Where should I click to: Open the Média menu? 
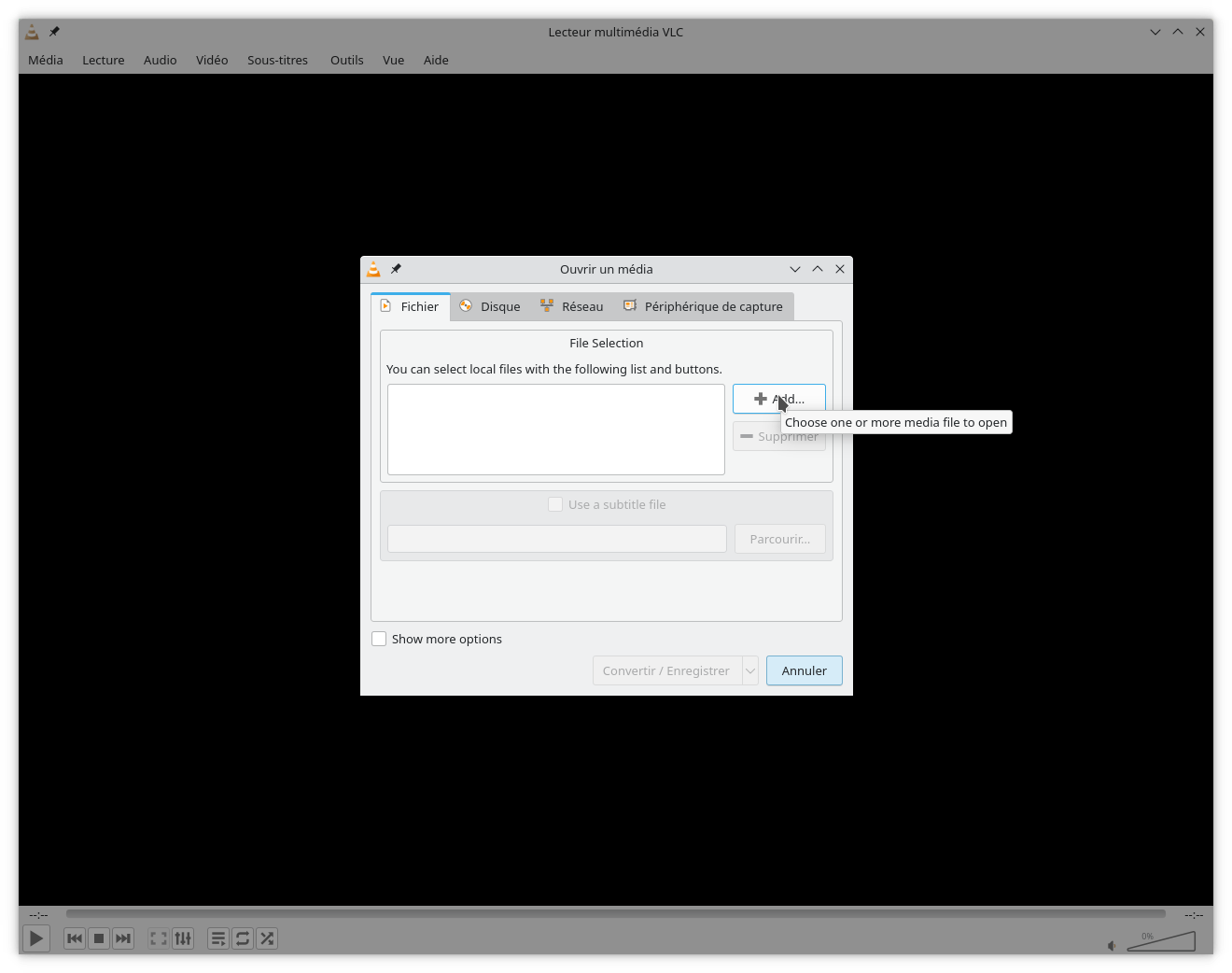46,60
